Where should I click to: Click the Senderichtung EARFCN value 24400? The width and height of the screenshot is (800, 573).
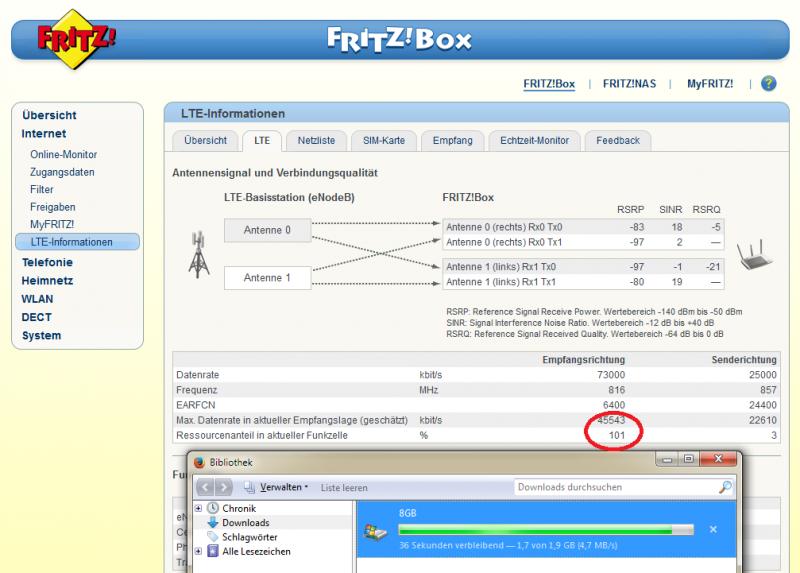tap(763, 405)
